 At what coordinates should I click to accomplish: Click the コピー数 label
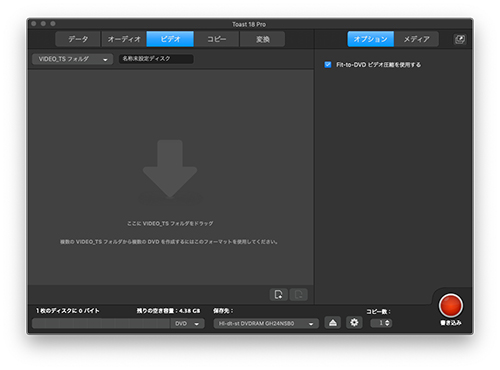(378, 312)
